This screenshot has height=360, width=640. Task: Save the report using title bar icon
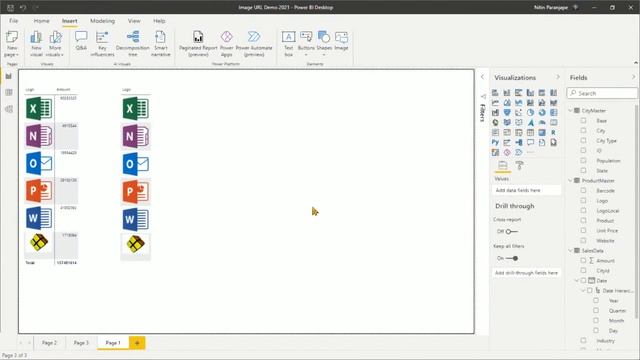click(x=10, y=7)
